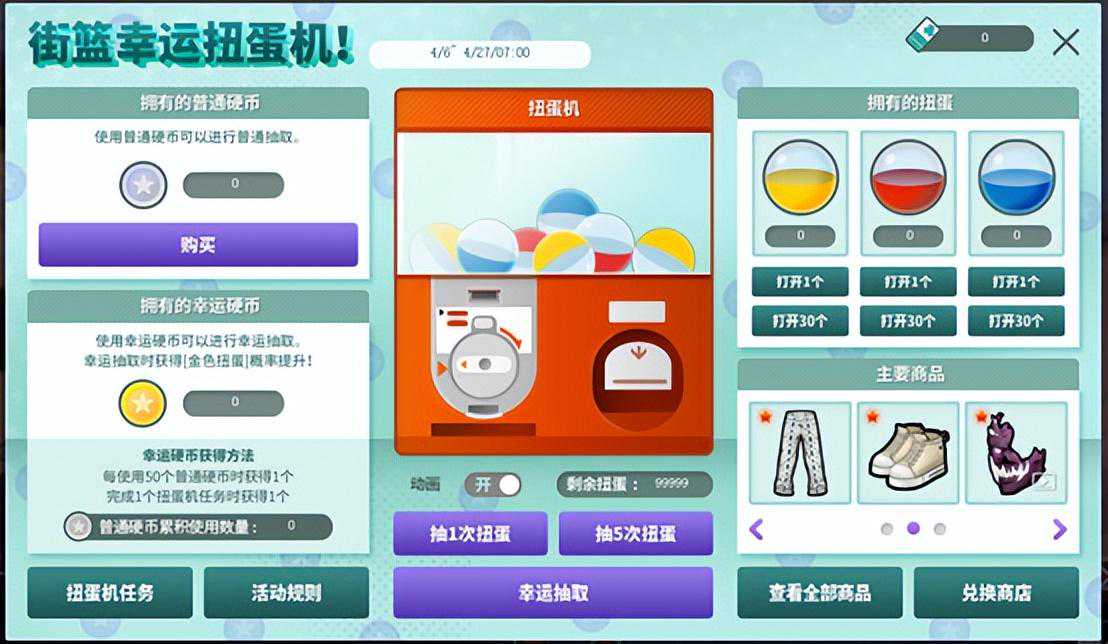
Task: Open the 扭蛋机任务 tasks panel
Action: coord(110,592)
